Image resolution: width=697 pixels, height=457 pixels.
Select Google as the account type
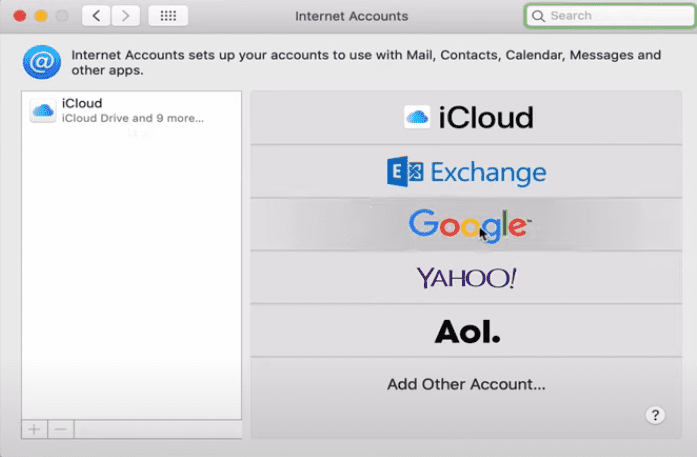pos(468,224)
